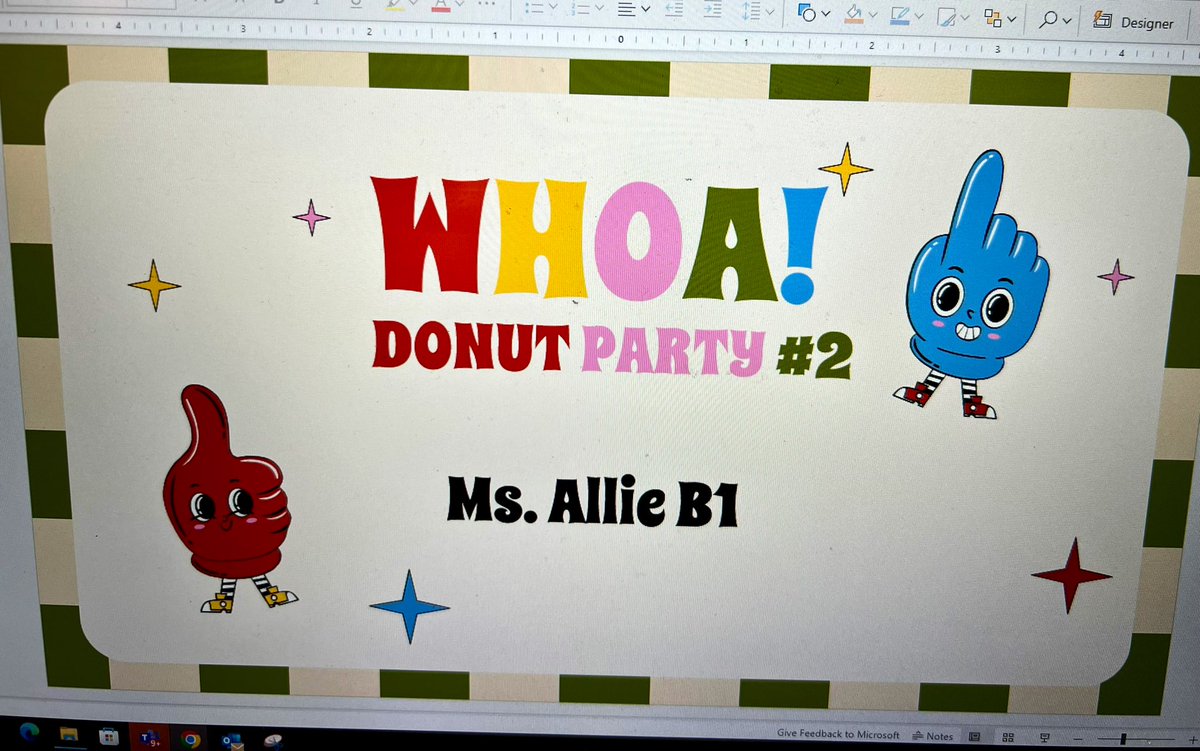Apply the Shape Fill paint bucket
The height and width of the screenshot is (751, 1200).
tap(853, 12)
